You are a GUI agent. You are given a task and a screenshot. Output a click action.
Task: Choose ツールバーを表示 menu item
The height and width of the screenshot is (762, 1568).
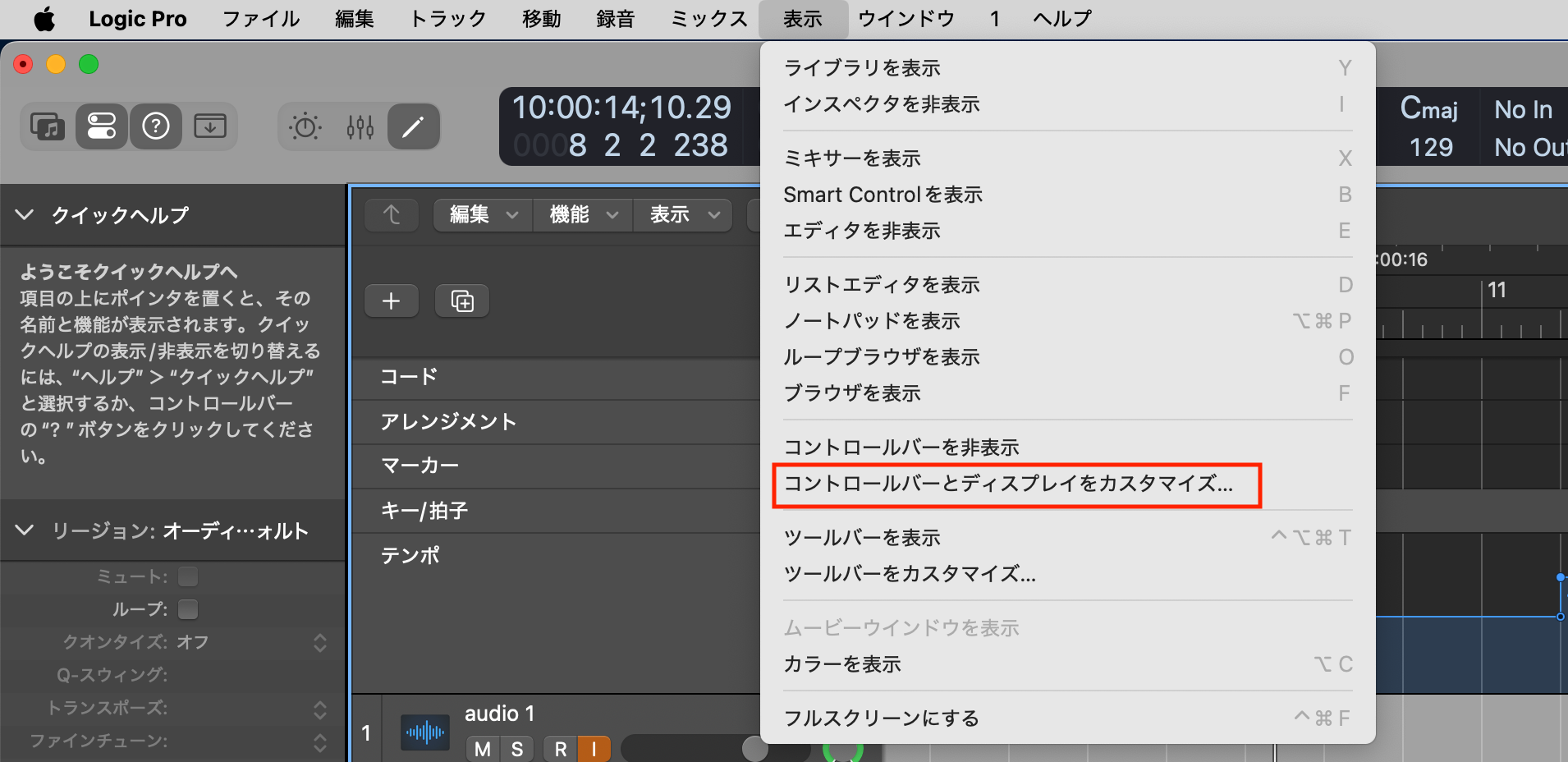1067,538
